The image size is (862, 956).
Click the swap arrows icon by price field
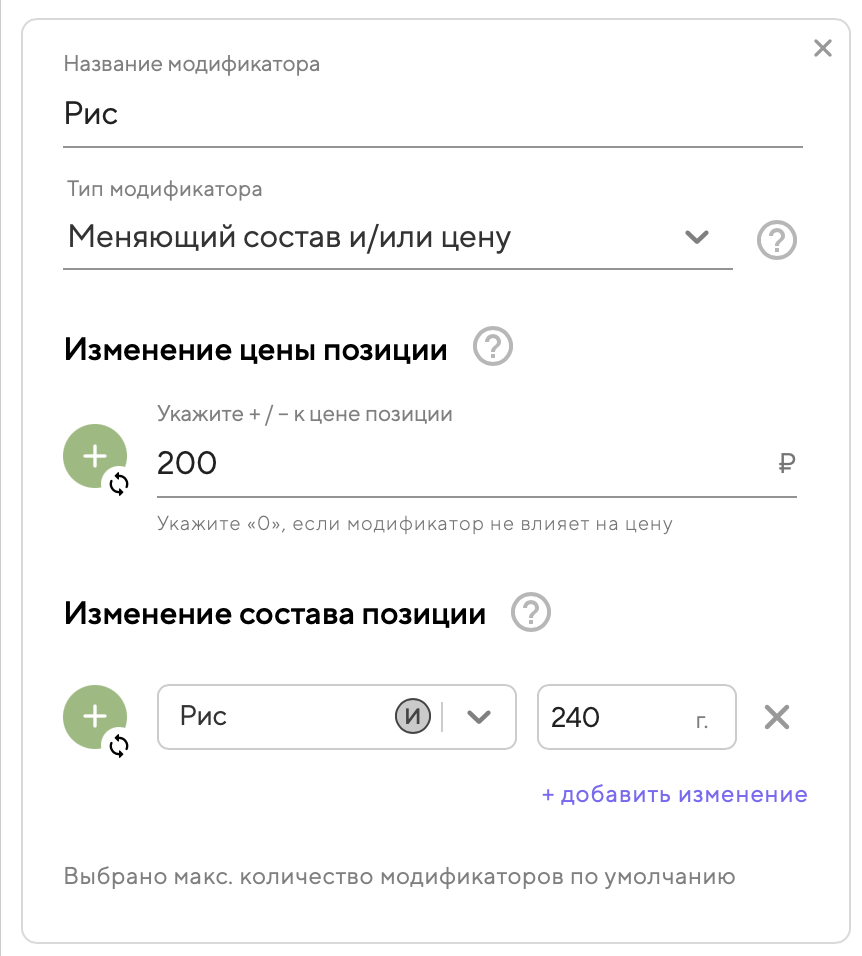(119, 485)
